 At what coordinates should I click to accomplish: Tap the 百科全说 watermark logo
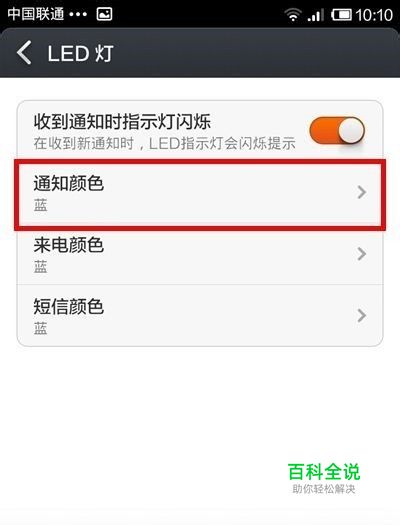point(324,478)
